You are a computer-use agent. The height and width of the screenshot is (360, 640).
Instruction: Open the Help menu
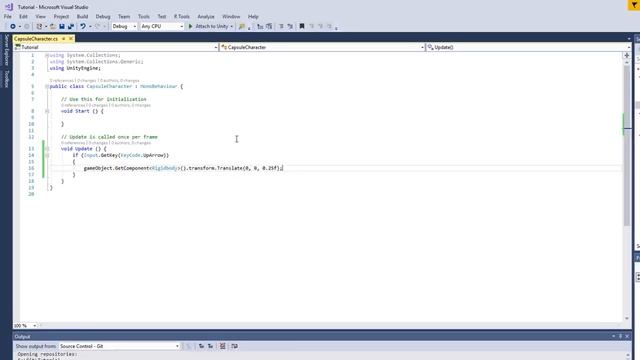tap(253, 17)
